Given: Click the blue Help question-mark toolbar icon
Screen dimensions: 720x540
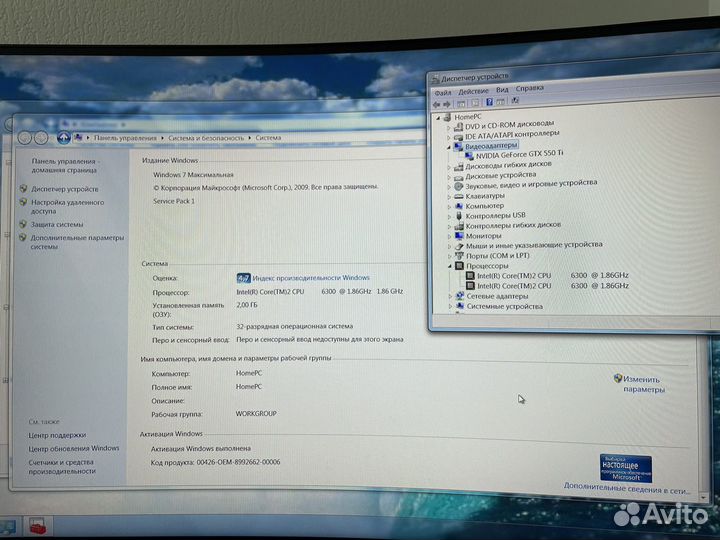Looking at the screenshot, I should pos(489,102).
